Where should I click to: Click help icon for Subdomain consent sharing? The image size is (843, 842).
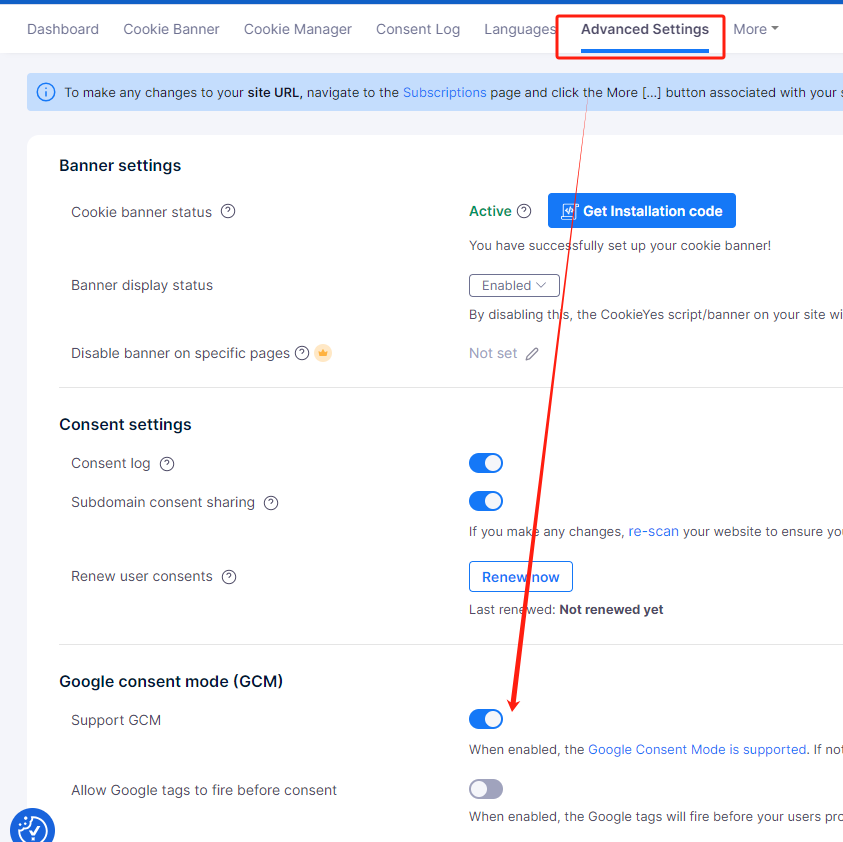(271, 503)
